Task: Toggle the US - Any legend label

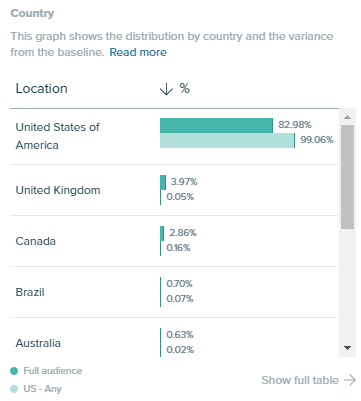Action: tap(42, 389)
